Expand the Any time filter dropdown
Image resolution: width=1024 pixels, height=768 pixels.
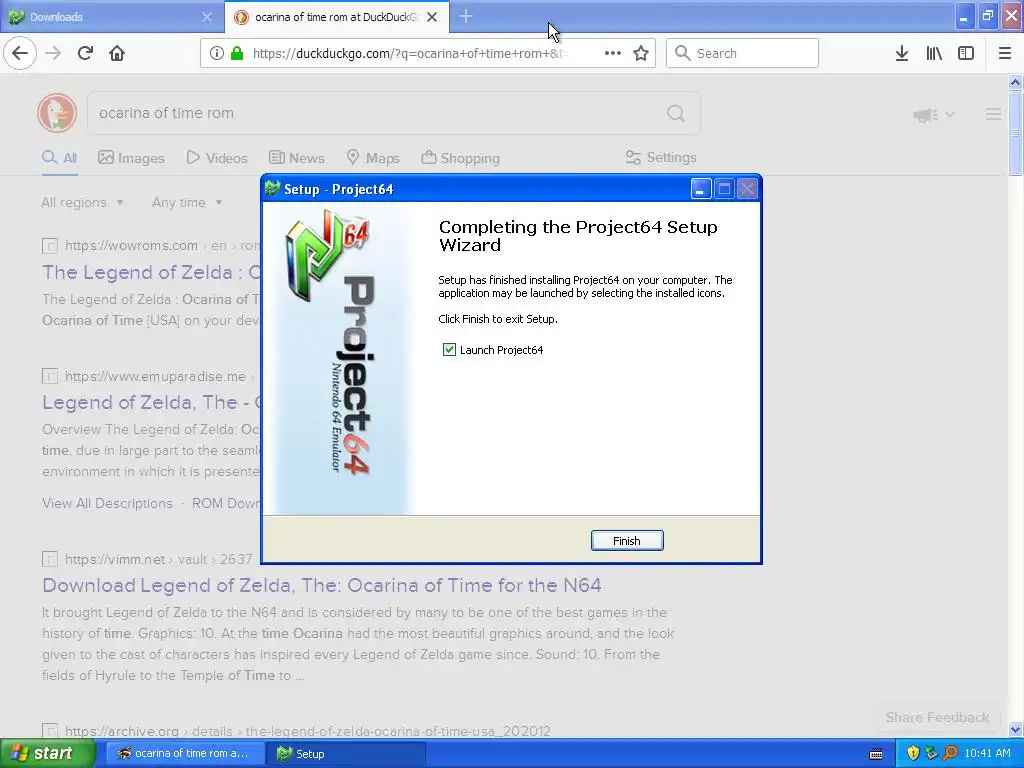(x=187, y=202)
